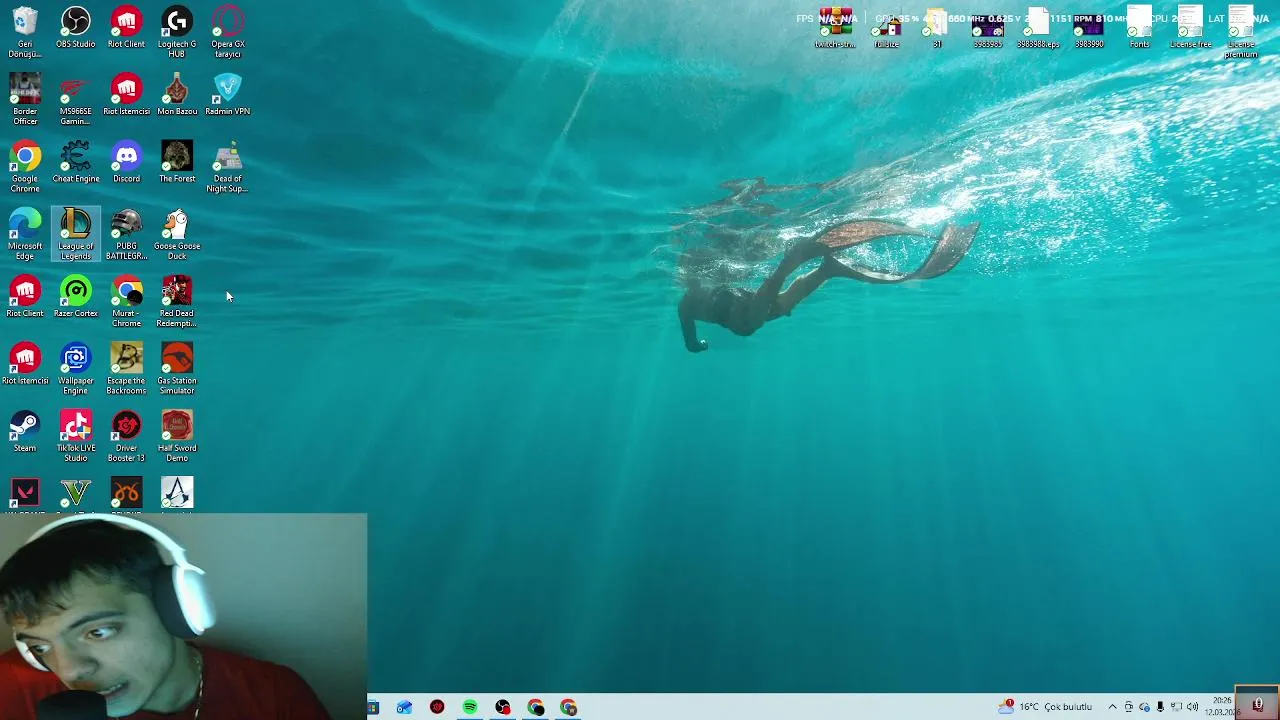Open the notification center tray icon

coord(1258,705)
